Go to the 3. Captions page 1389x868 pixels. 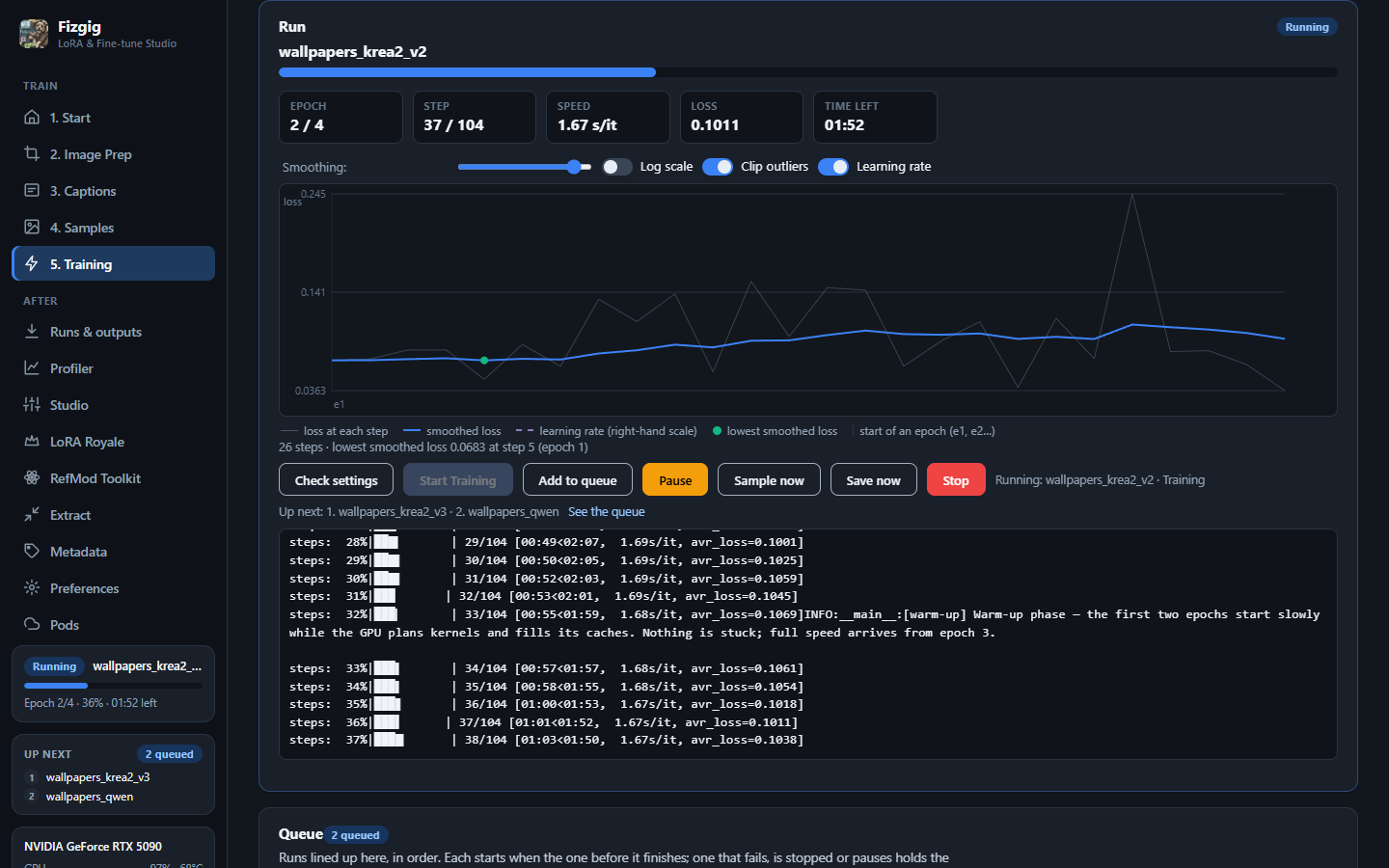pos(113,191)
